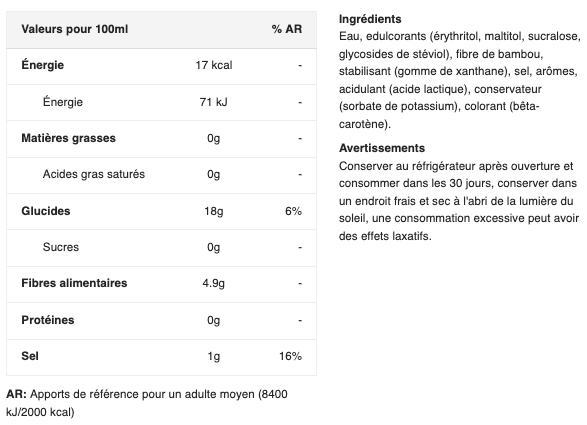
Task: Click the '18g' carbohydrate value
Action: [214, 211]
